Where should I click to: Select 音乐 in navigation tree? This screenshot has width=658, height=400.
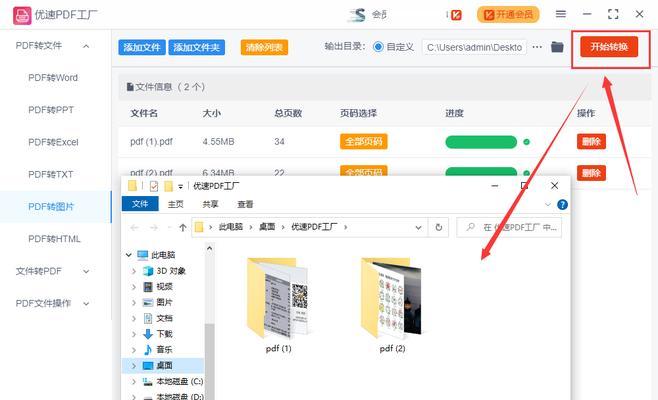(x=164, y=349)
